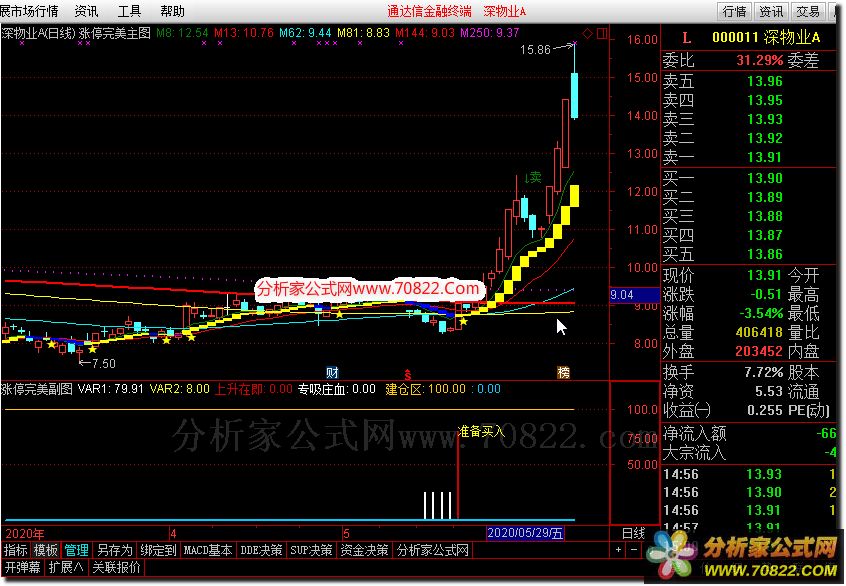This screenshot has width=846, height=586.
Task: Open the 帮助 menu
Action: (x=172, y=11)
